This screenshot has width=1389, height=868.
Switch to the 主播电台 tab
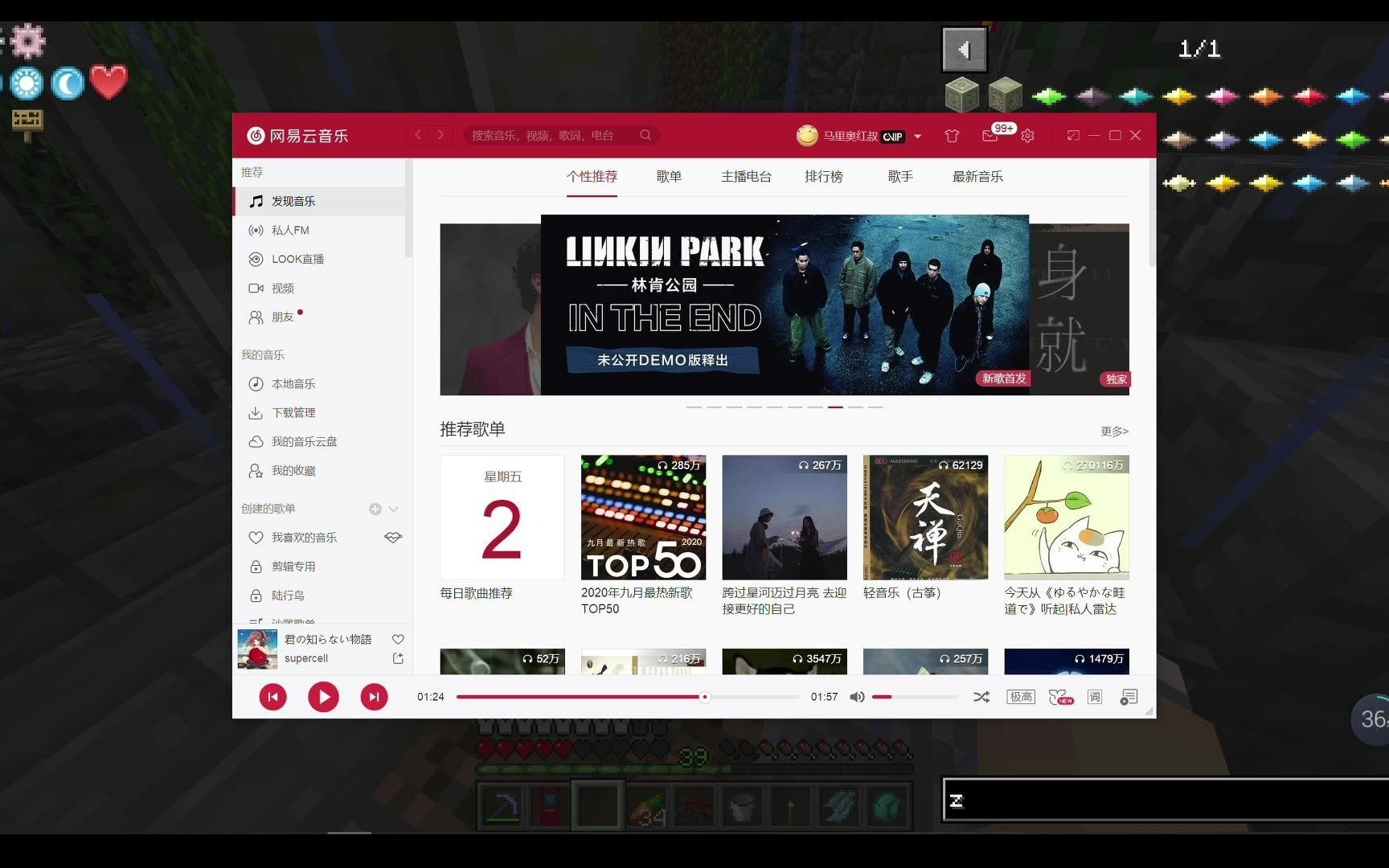[746, 176]
